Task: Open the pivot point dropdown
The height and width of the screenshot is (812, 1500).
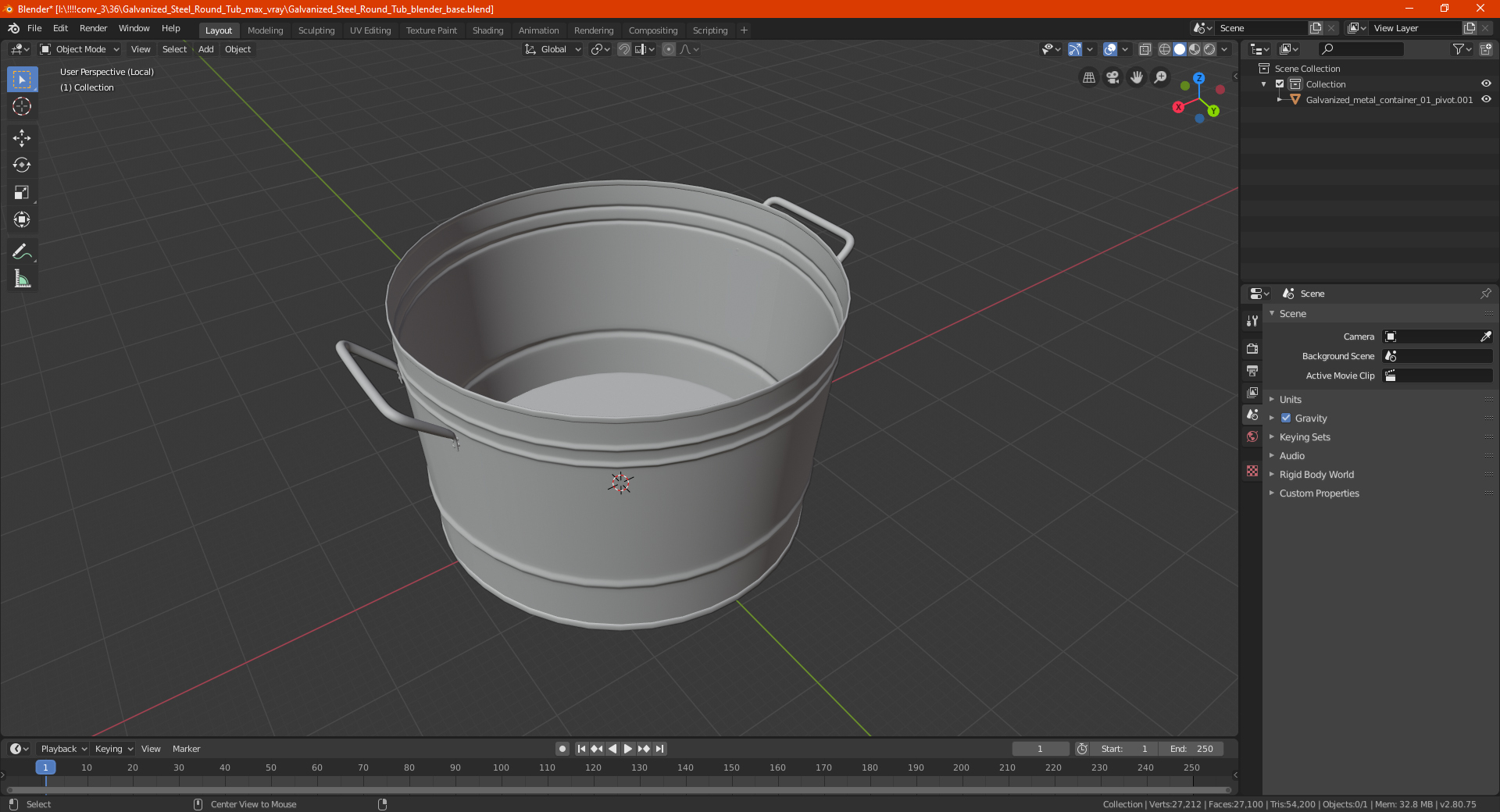Action: pyautogui.click(x=600, y=49)
